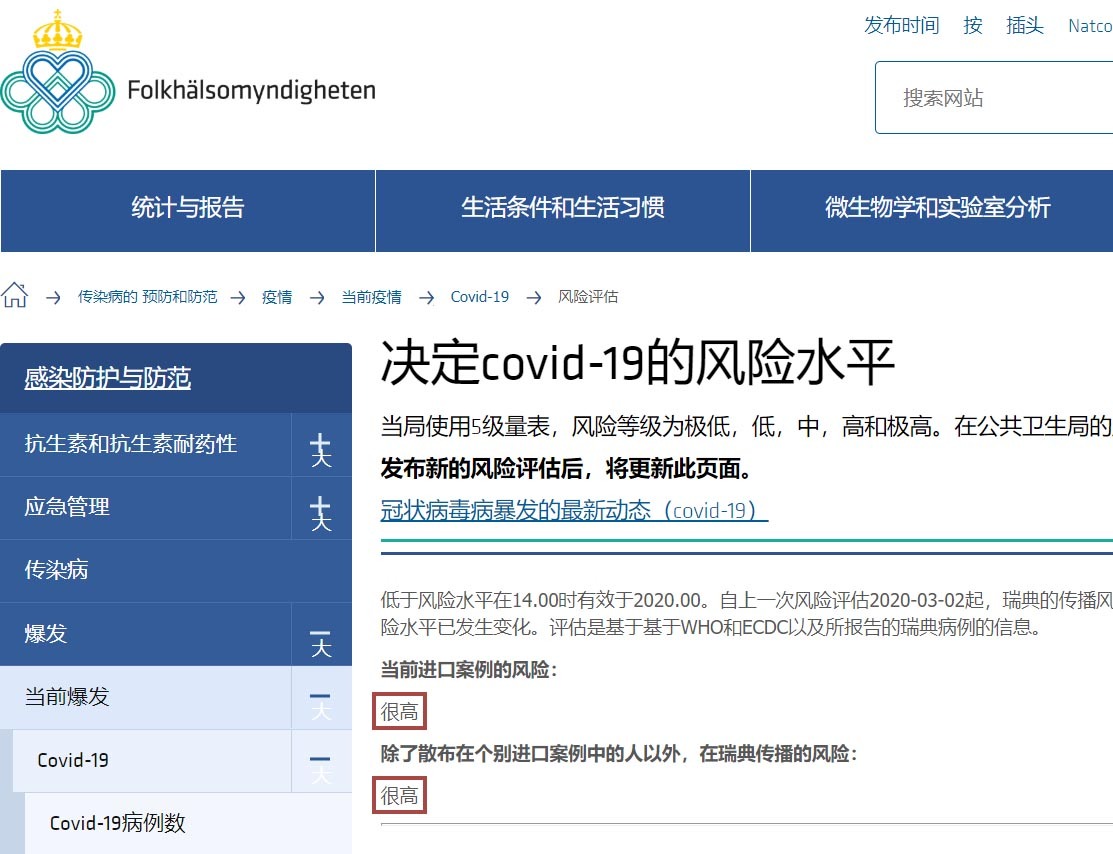Screen dimensions: 1113x854
Task: Open the 统计与报告 navigation tab
Action: point(185,210)
